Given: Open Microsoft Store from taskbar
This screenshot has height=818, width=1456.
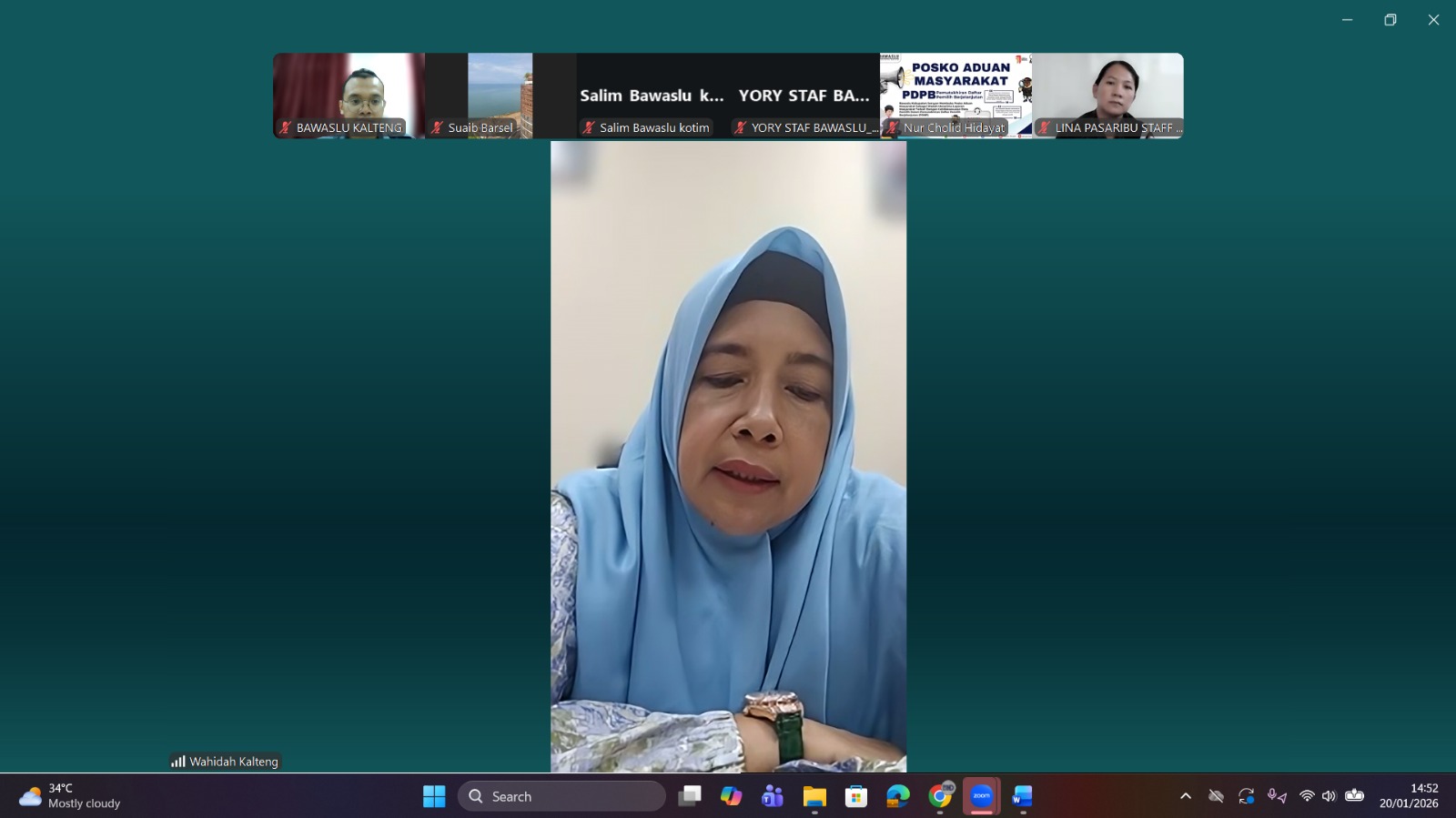Looking at the screenshot, I should [x=856, y=796].
